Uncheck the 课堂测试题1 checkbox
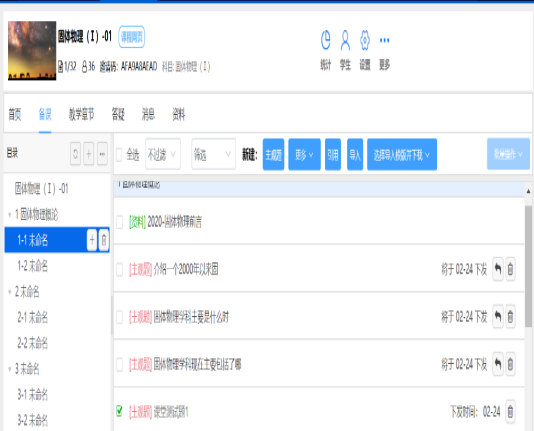 coord(119,411)
